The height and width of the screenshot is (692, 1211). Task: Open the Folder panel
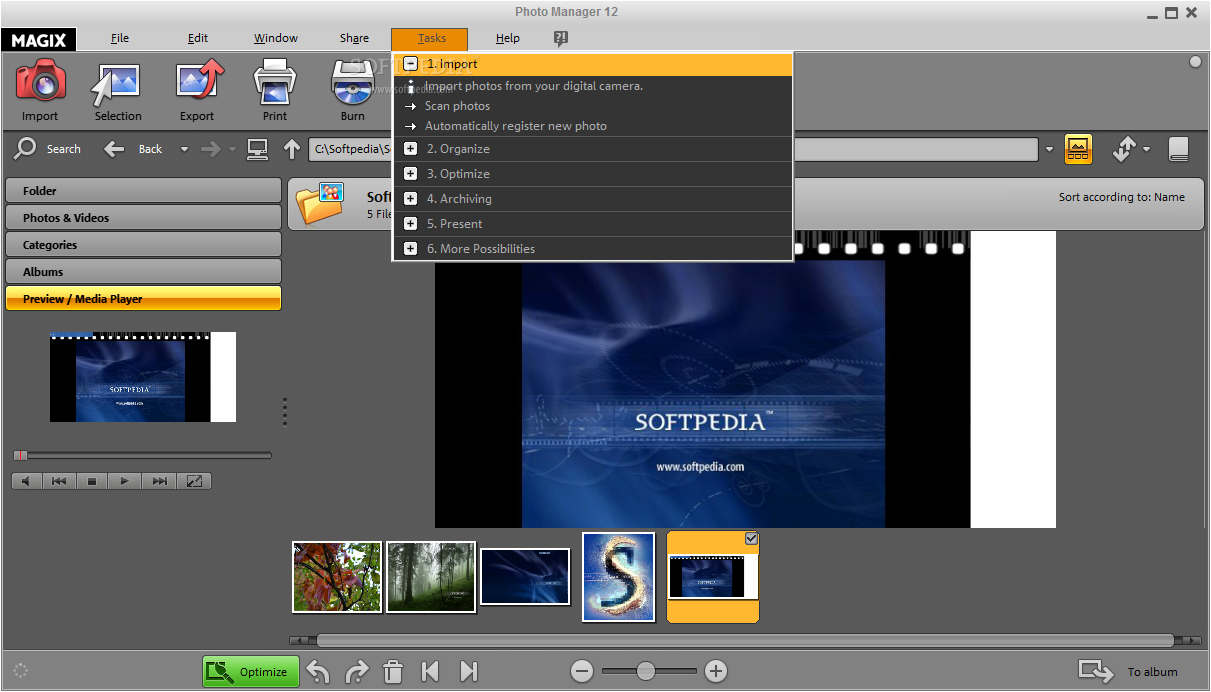(143, 190)
